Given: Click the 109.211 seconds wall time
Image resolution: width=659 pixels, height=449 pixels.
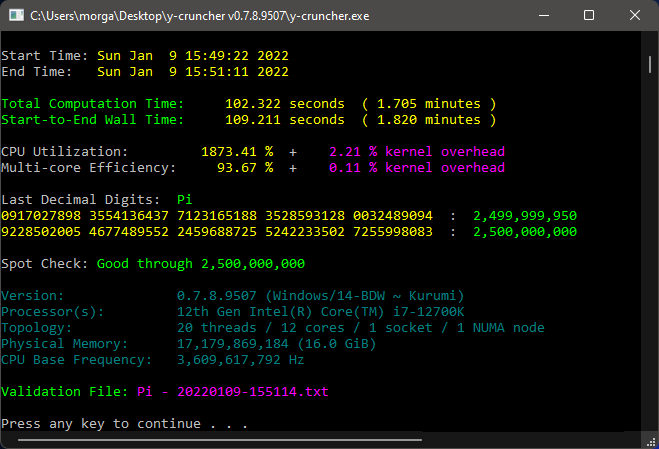Looking at the screenshot, I should pyautogui.click(x=285, y=119).
